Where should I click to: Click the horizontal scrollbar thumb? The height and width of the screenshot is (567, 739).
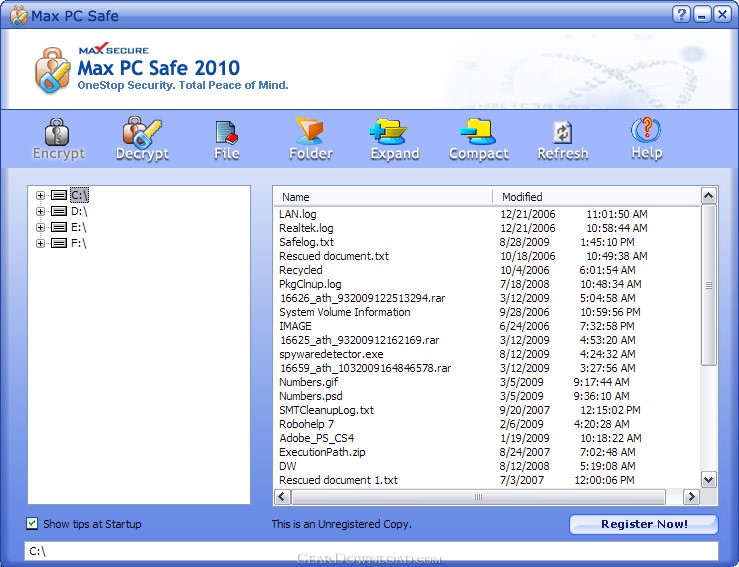point(478,497)
